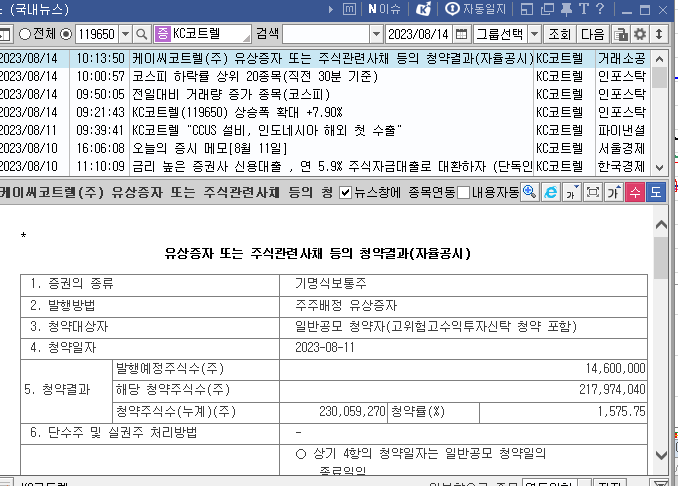
Task: Click the 217,974,040 청약주식수 value
Action: click(612, 389)
